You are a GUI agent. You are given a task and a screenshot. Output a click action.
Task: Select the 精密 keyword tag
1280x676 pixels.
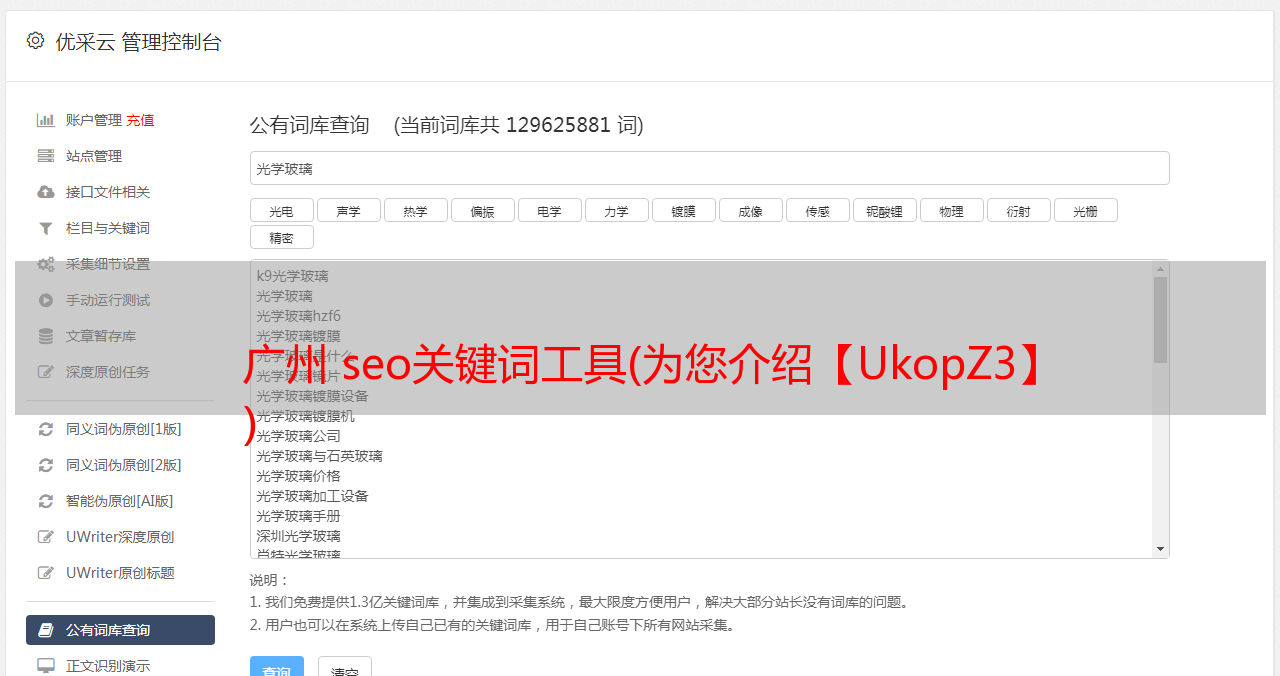(x=282, y=237)
